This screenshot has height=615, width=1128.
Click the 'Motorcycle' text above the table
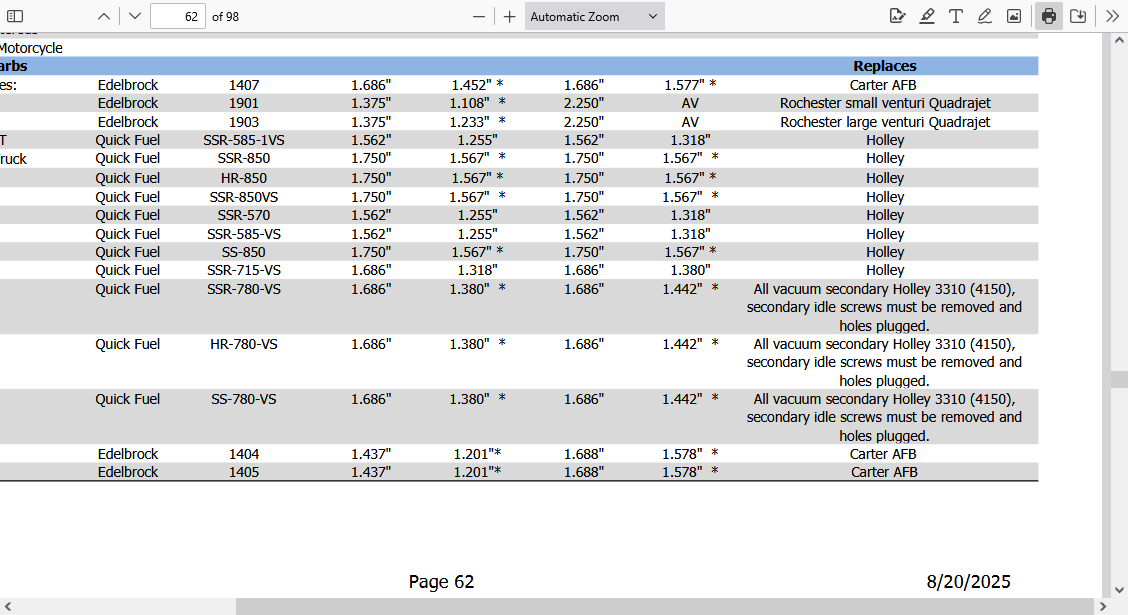tap(31, 48)
